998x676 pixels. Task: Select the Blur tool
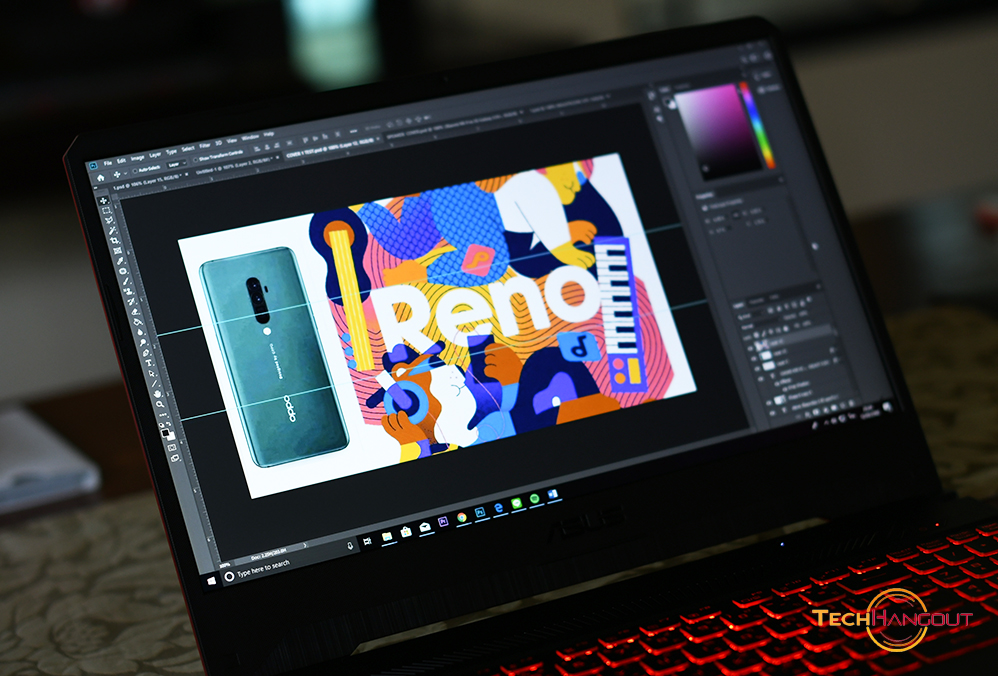(140, 332)
